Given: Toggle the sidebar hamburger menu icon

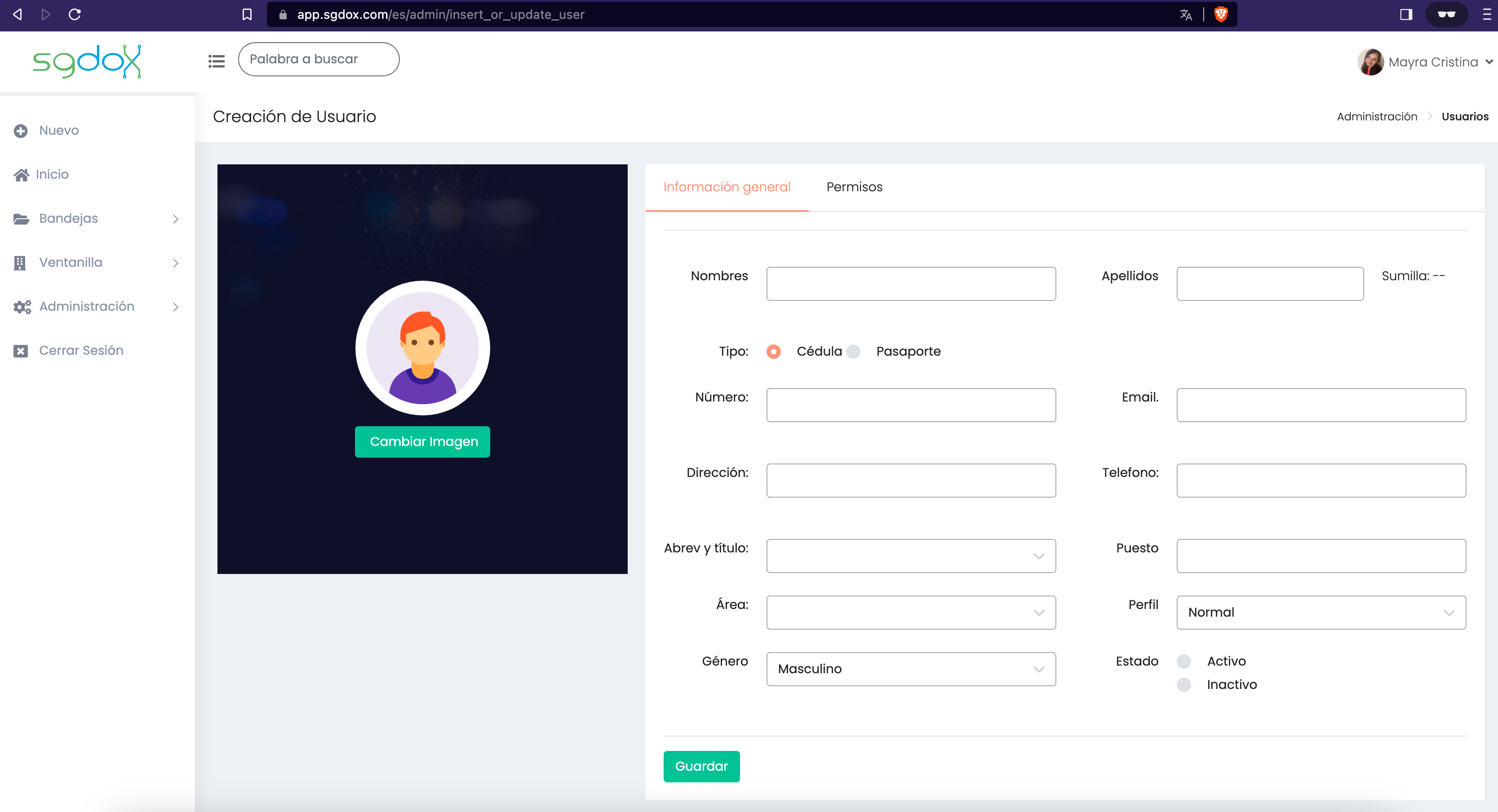Looking at the screenshot, I should tap(216, 61).
